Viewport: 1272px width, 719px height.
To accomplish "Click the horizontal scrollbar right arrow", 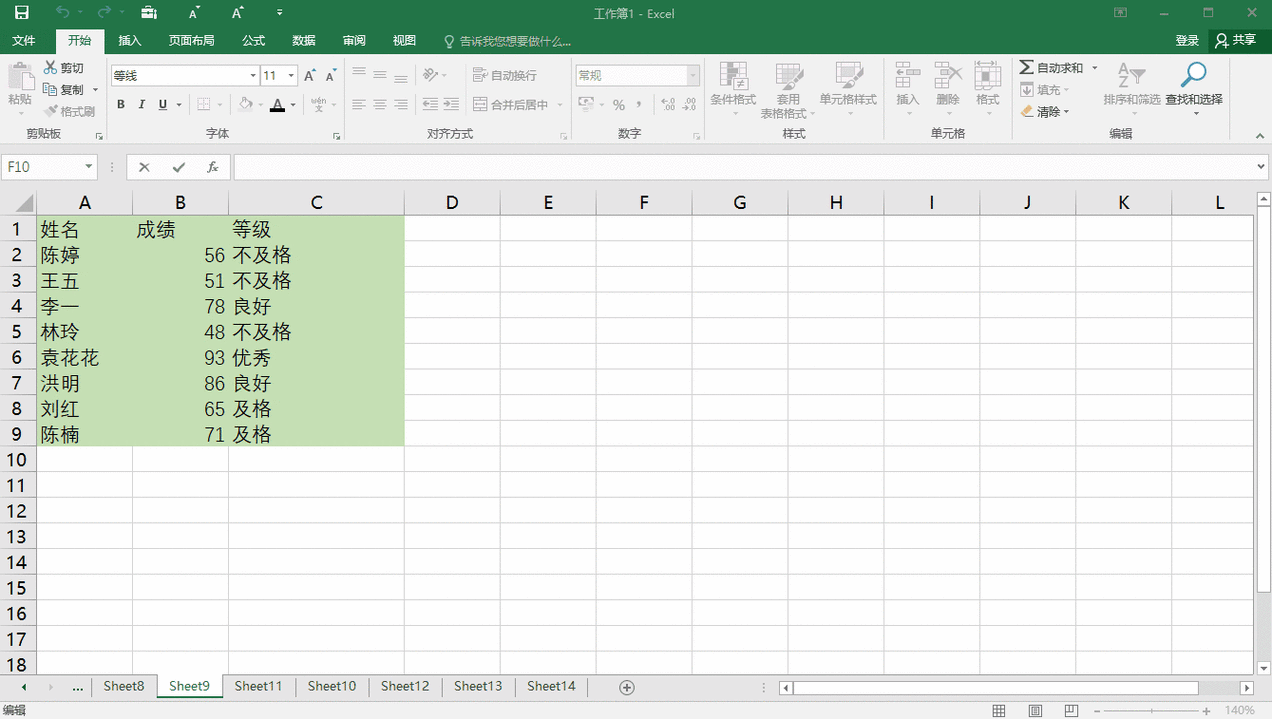I will coord(1246,687).
